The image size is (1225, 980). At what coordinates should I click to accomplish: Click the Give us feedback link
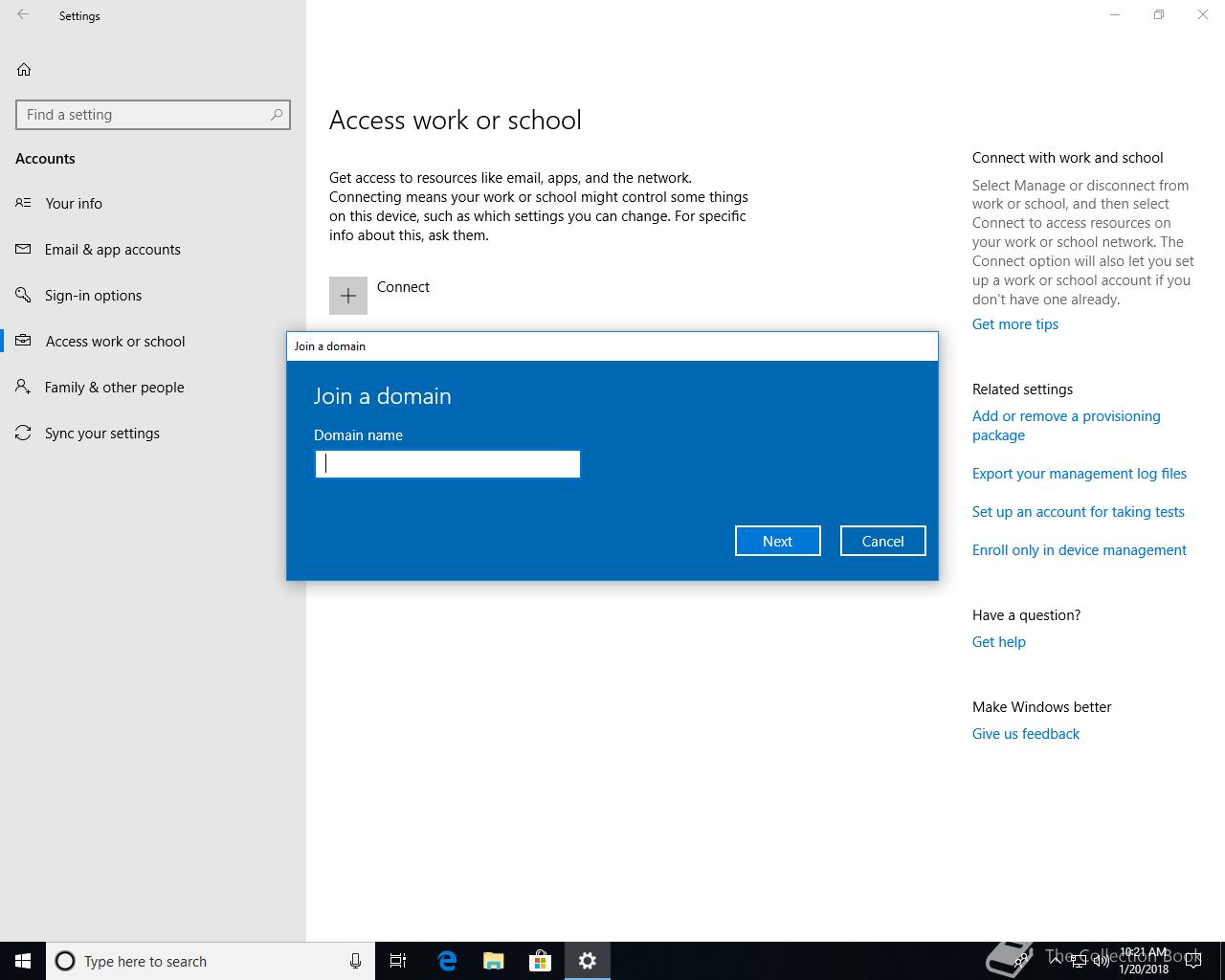point(1026,734)
